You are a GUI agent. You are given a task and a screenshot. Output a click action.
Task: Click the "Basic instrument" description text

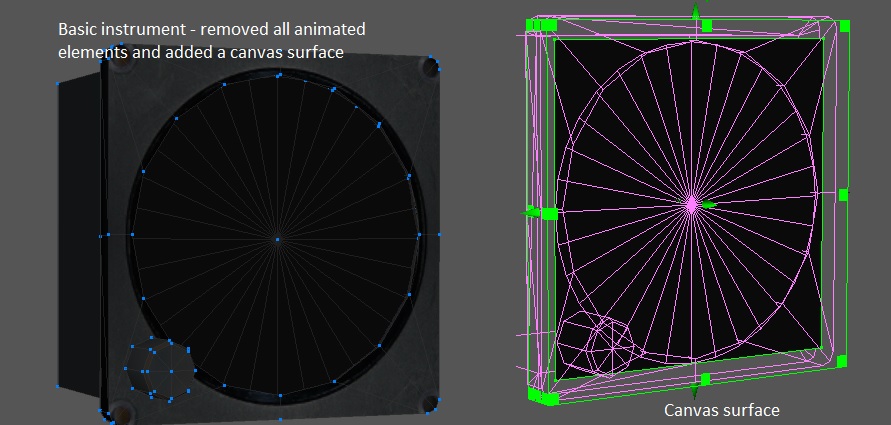coord(210,40)
